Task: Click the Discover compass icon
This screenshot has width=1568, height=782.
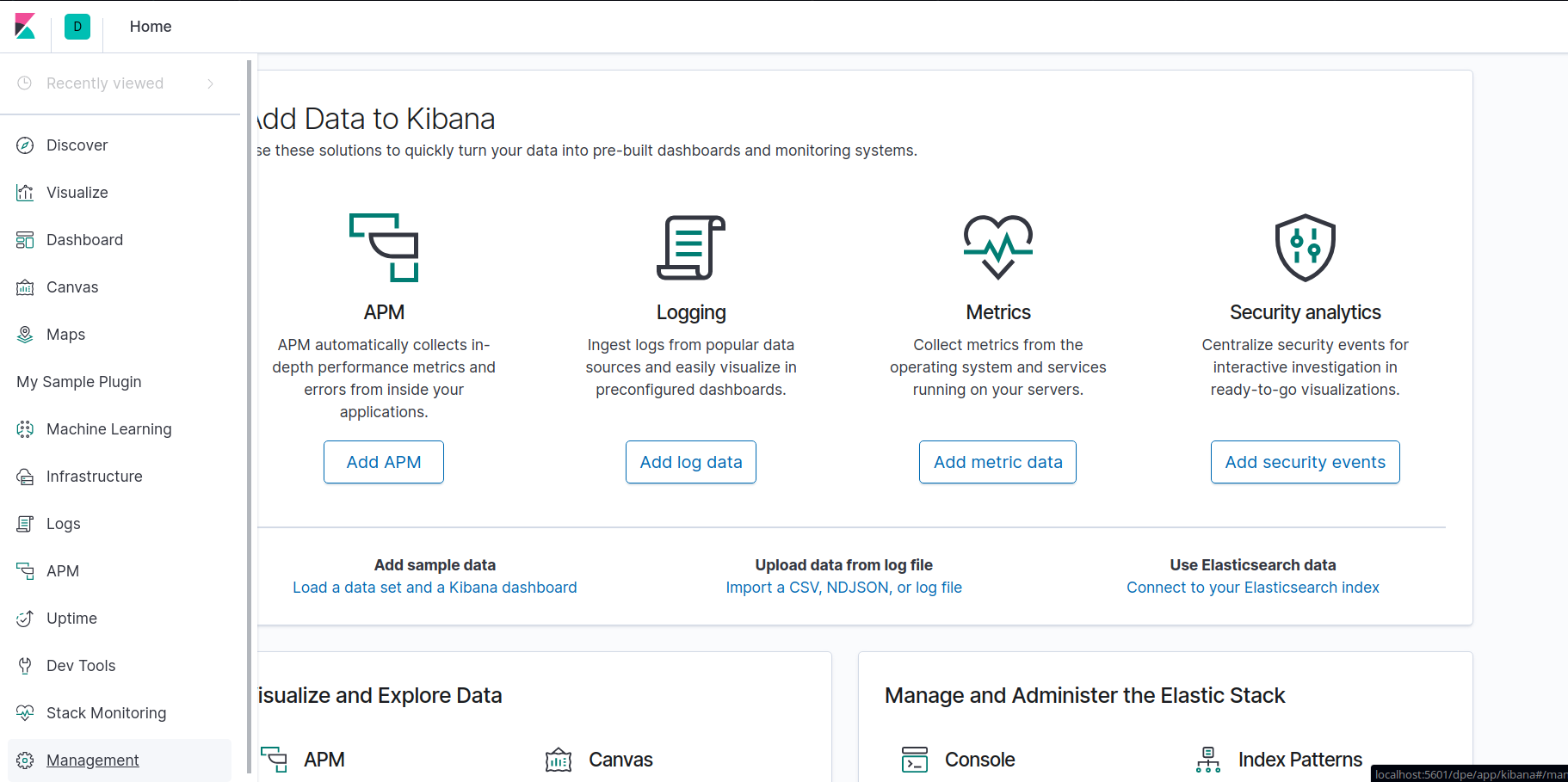Action: (x=25, y=145)
